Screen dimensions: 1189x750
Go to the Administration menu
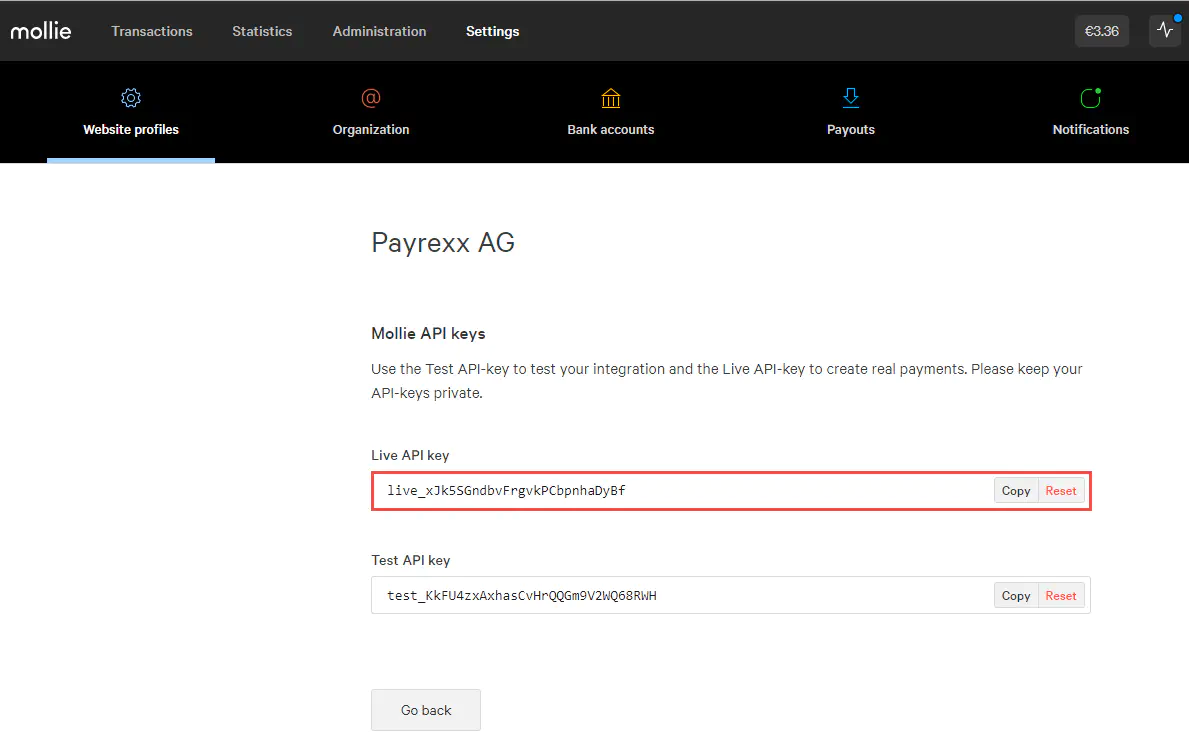pos(379,31)
